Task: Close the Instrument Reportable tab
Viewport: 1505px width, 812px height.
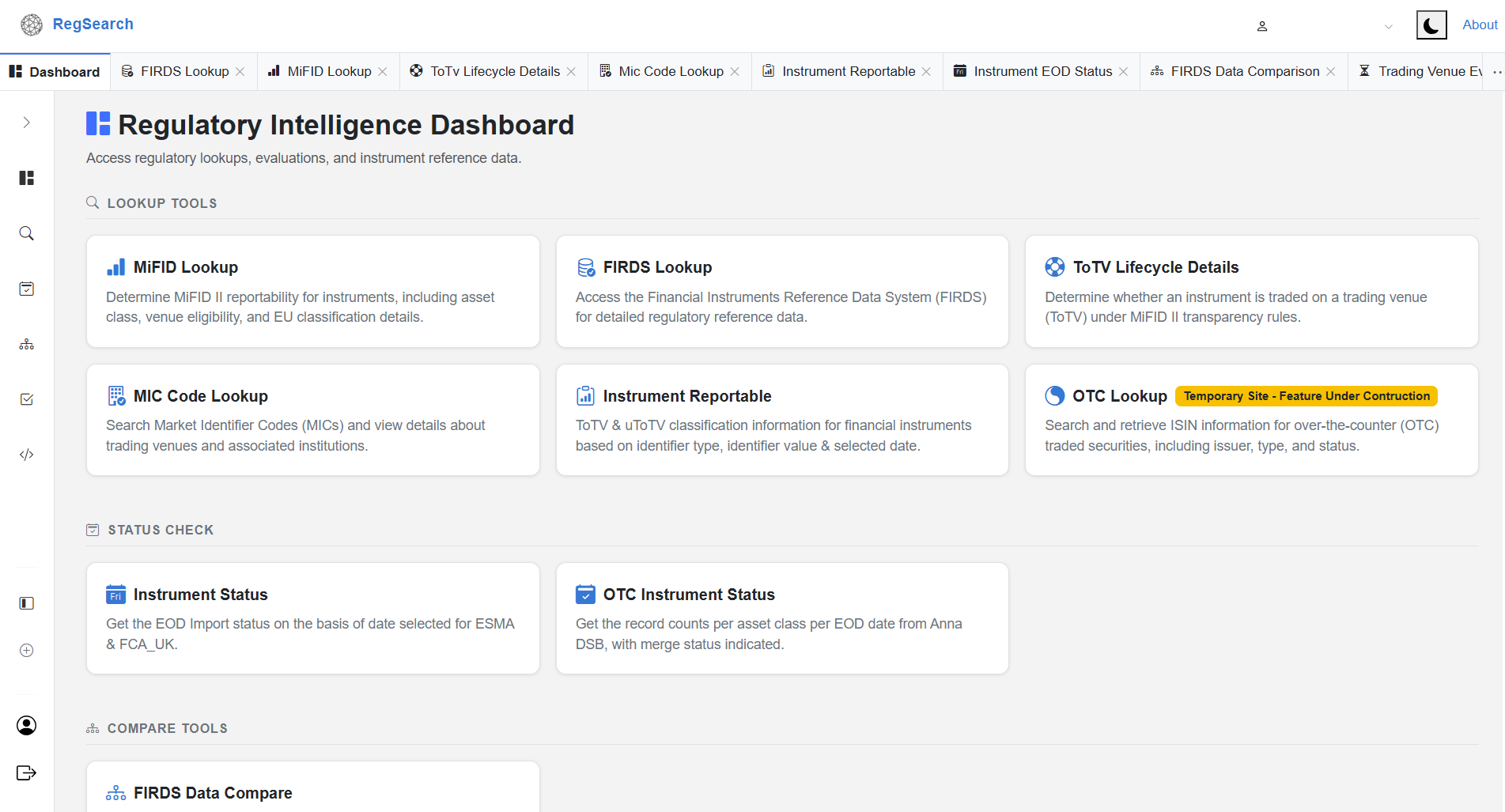Action: [x=926, y=71]
